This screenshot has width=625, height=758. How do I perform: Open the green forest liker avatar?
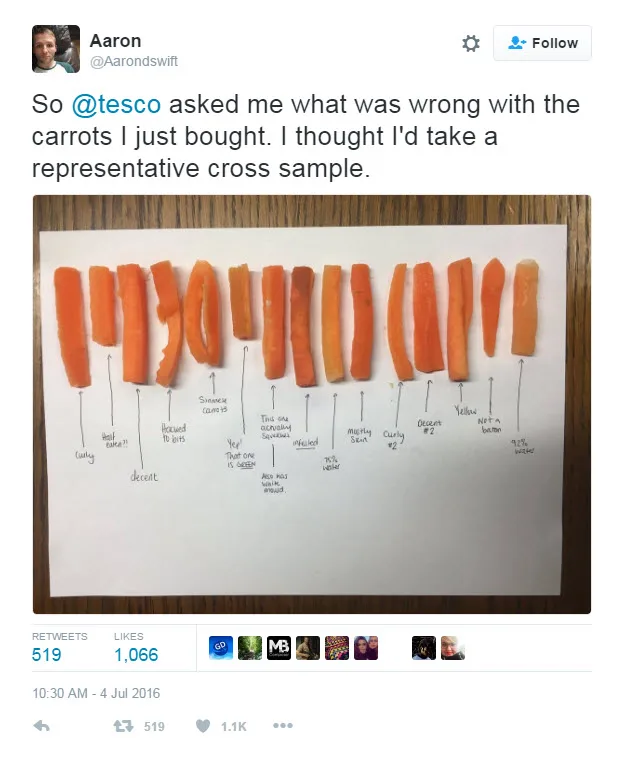tap(250, 648)
